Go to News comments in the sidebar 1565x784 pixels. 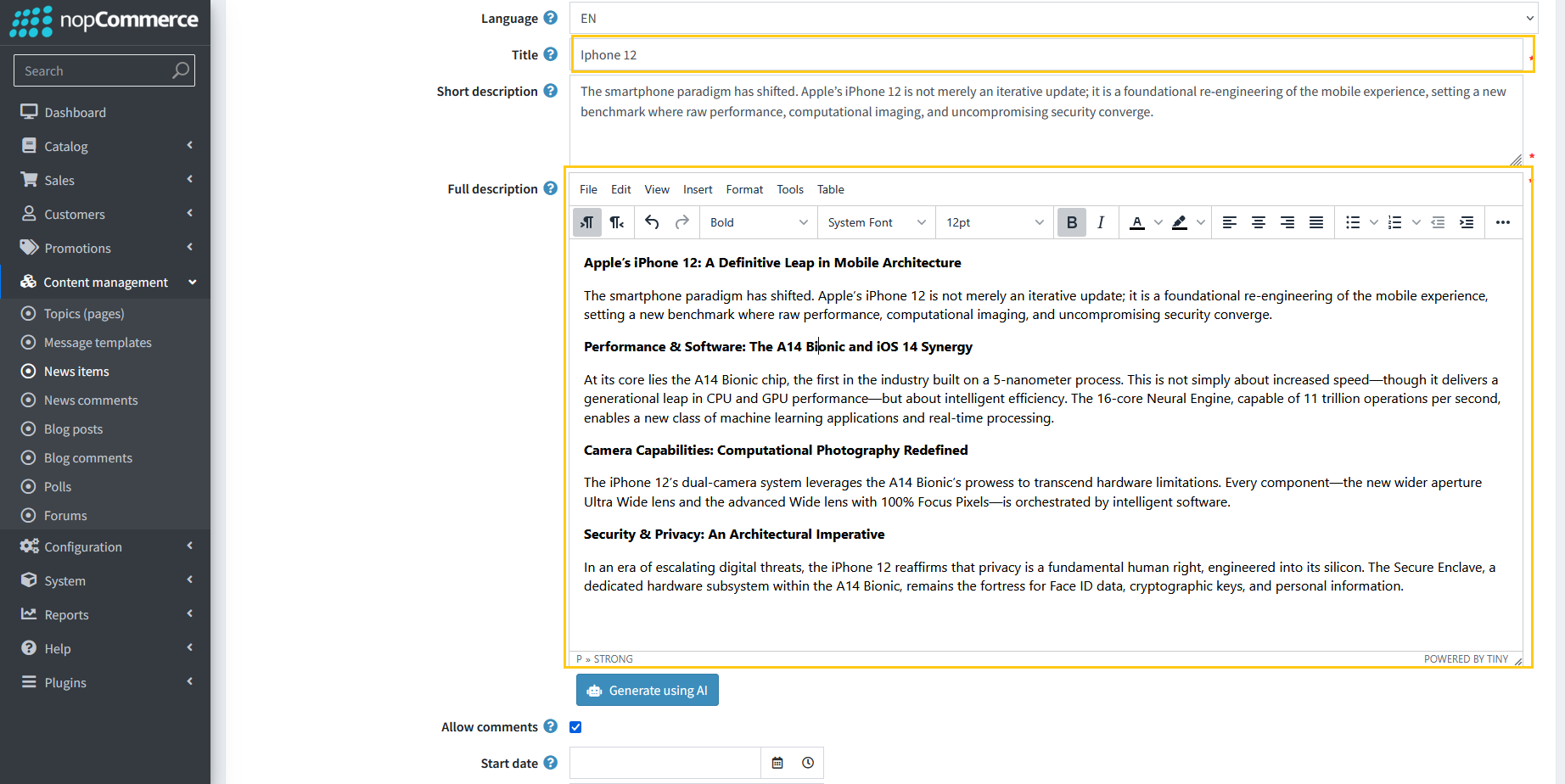[x=91, y=400]
